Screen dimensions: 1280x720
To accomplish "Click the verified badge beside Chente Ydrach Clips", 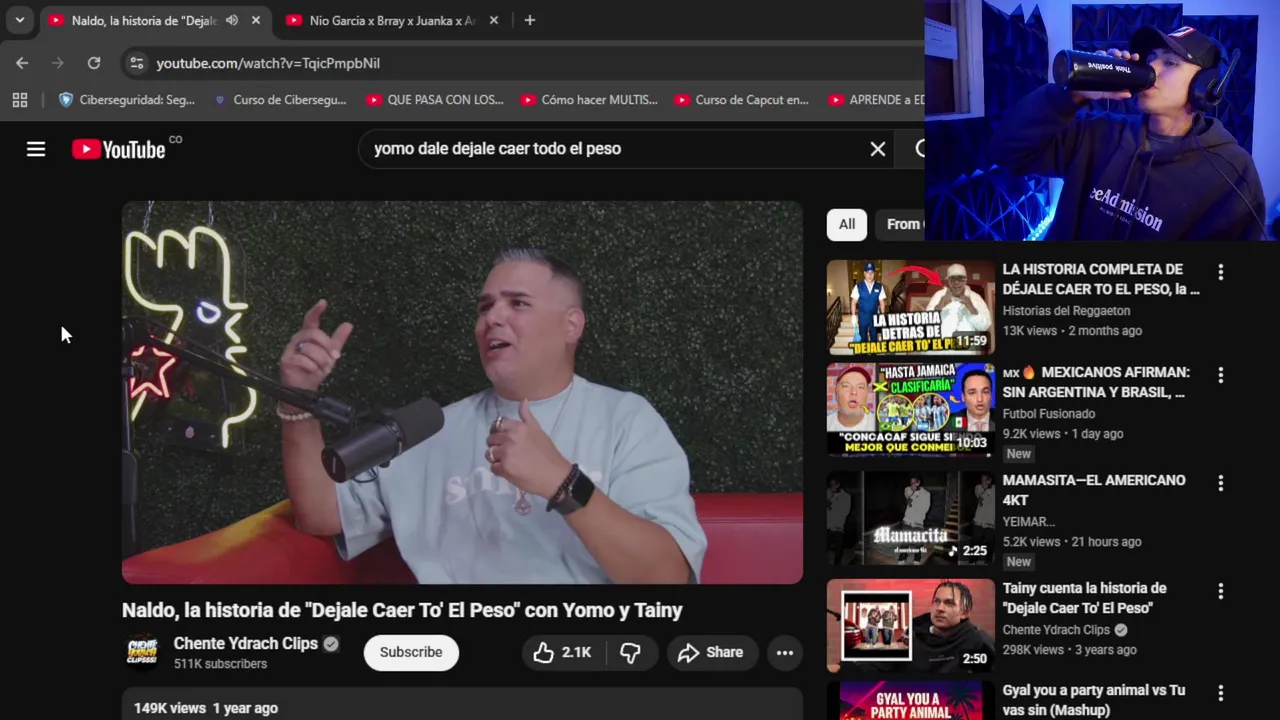I will click(x=331, y=644).
